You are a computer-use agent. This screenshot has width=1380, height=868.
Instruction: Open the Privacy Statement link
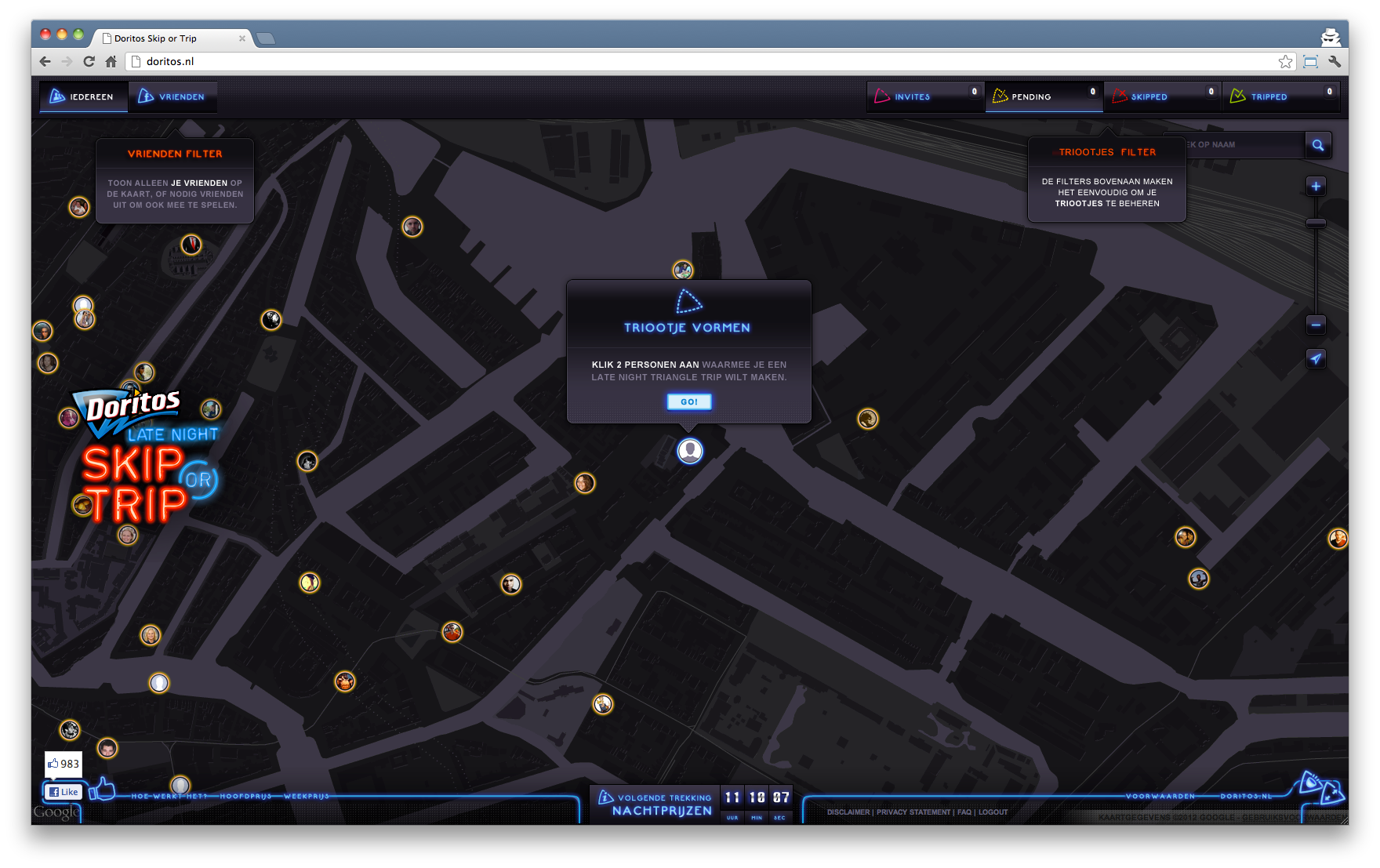point(913,812)
